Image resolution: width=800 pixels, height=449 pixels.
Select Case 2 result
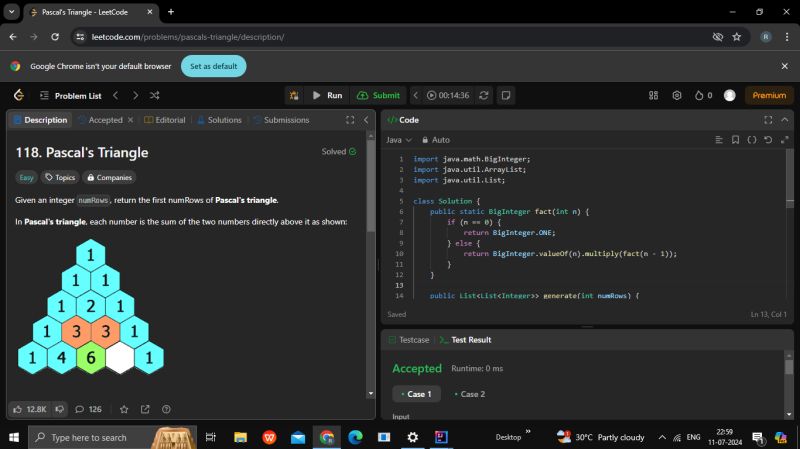469,394
